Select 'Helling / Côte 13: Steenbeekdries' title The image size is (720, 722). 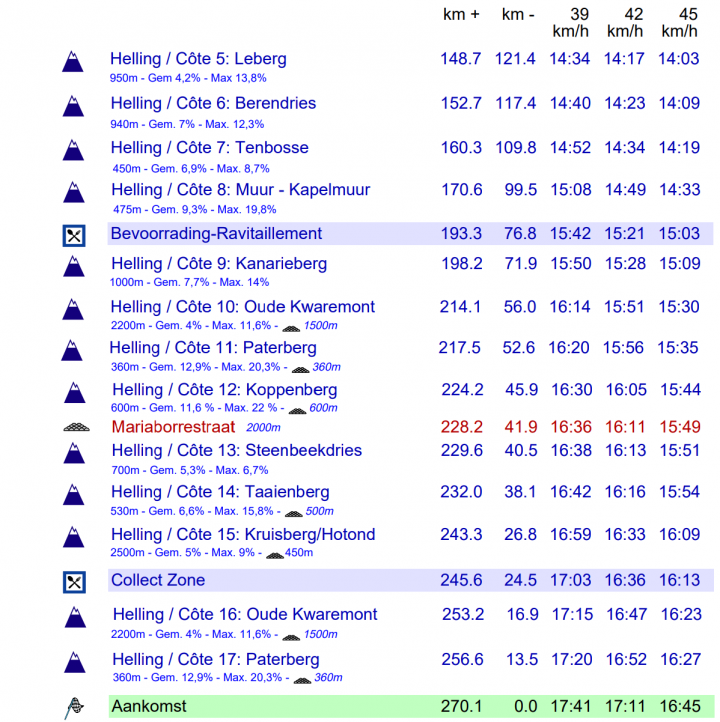point(237,450)
